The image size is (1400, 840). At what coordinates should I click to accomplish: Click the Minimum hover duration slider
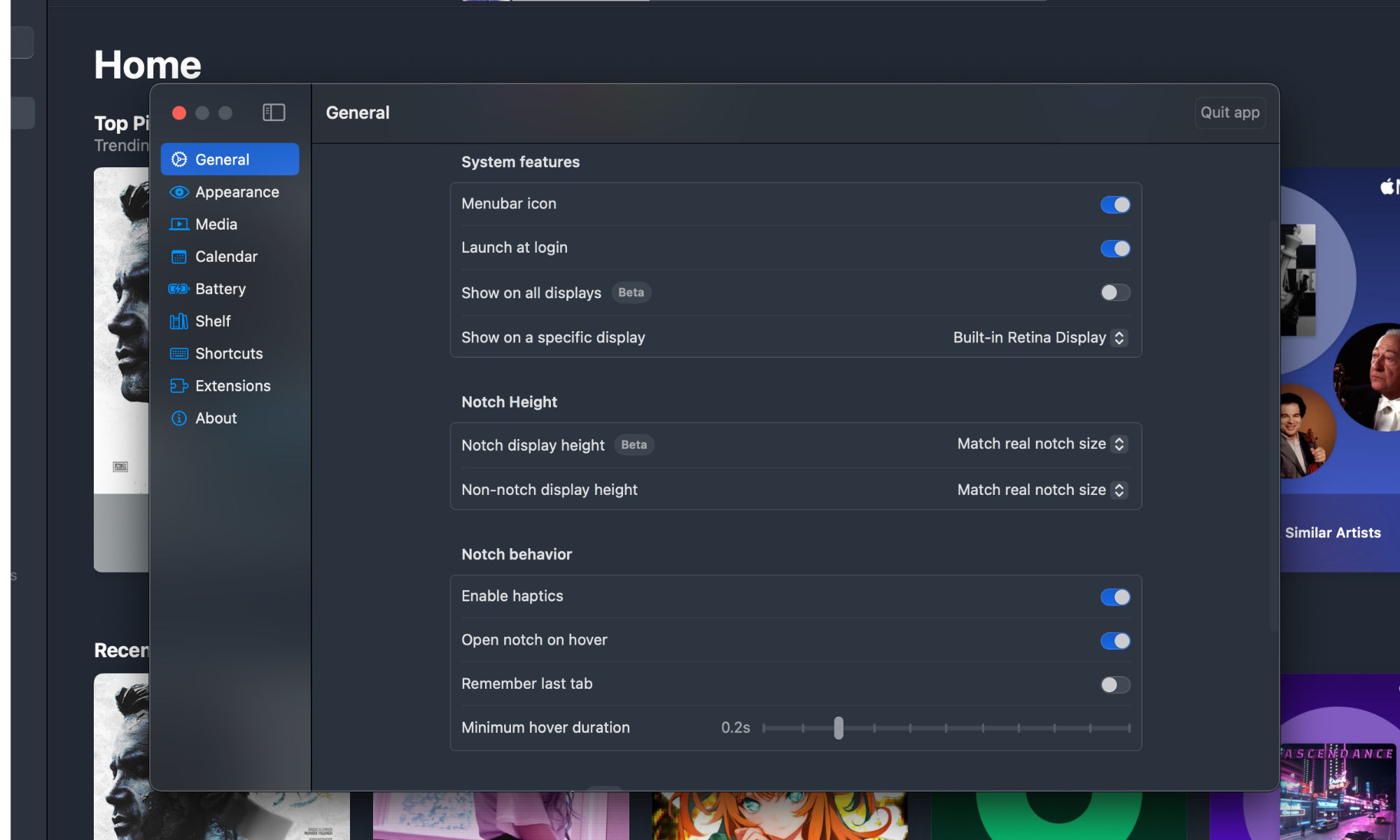pyautogui.click(x=839, y=728)
